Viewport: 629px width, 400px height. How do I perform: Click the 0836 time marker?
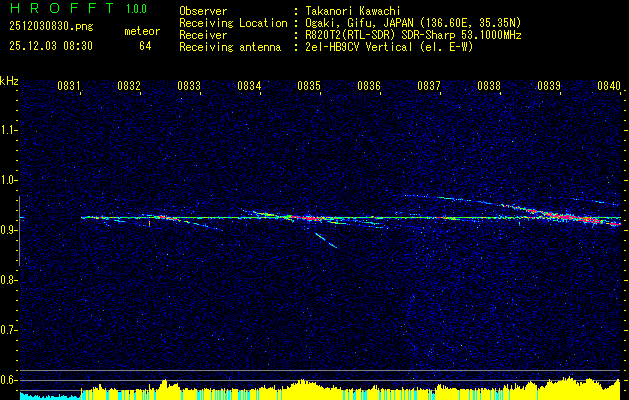[369, 85]
